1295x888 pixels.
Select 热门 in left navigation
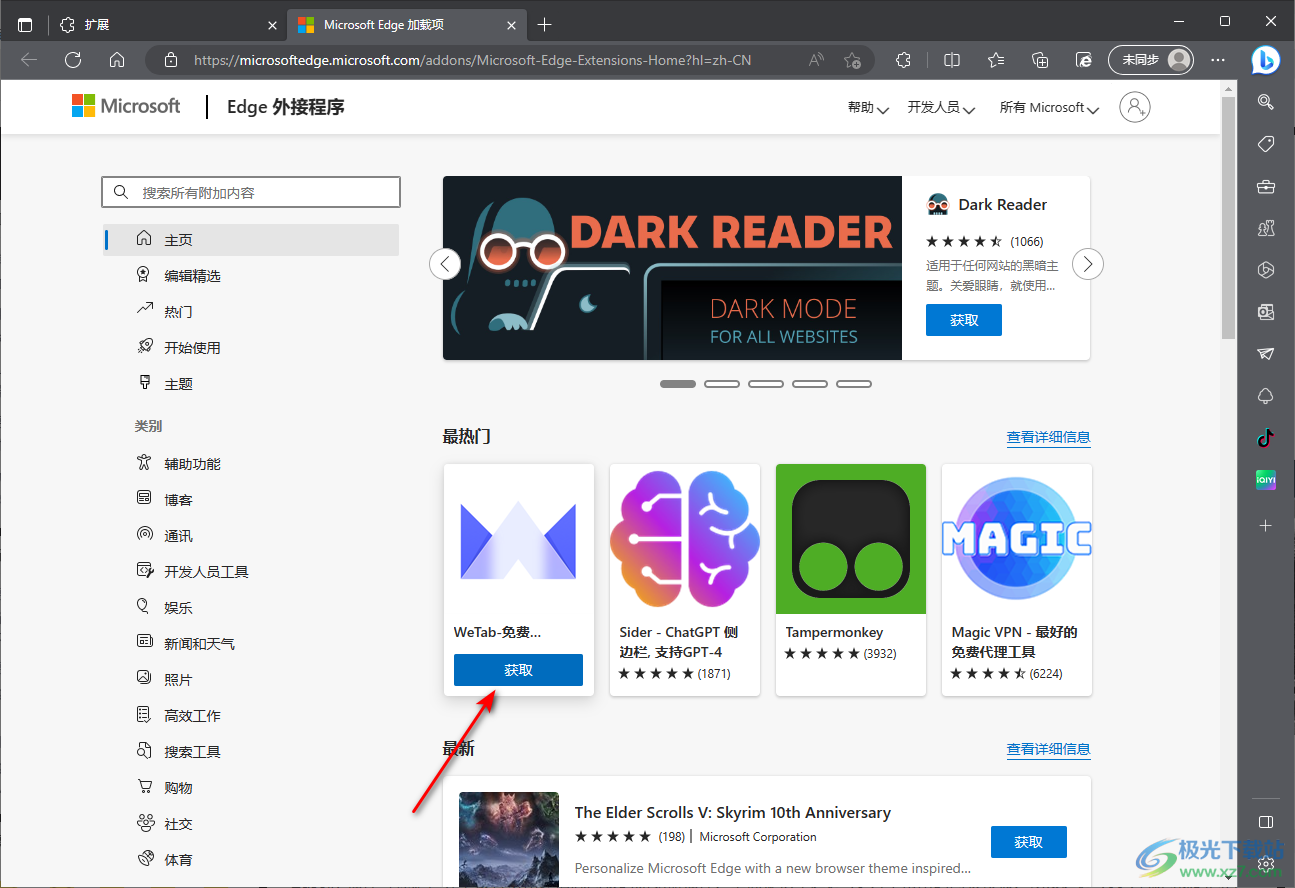pyautogui.click(x=251, y=312)
